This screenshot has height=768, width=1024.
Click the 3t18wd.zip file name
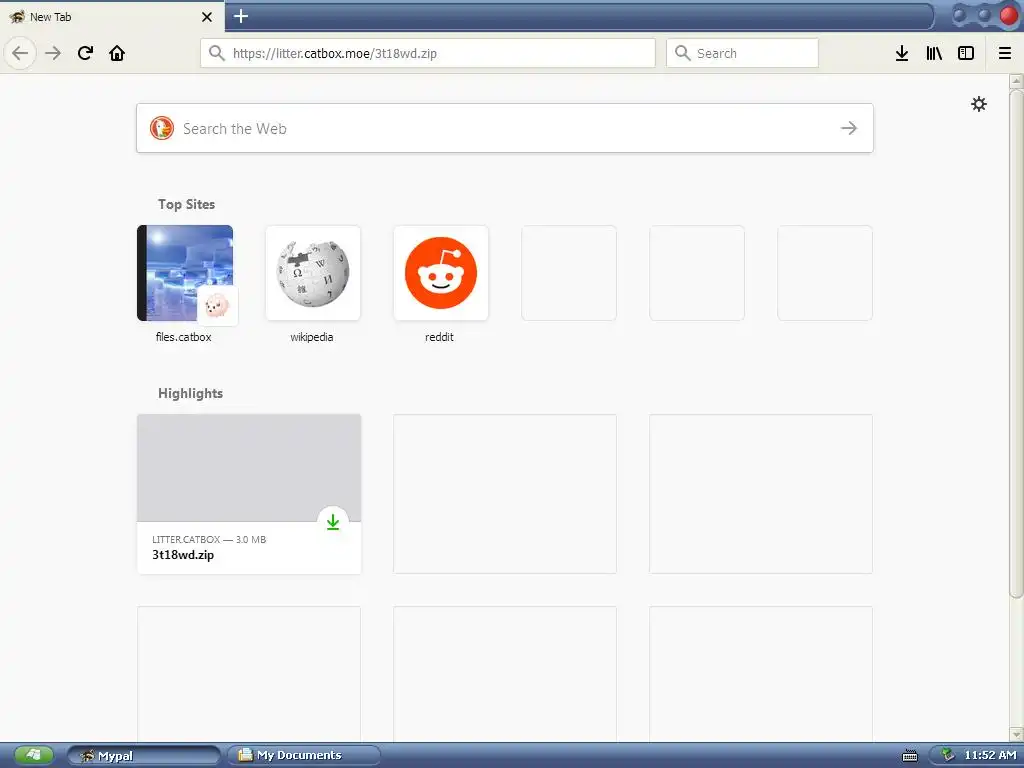183,555
